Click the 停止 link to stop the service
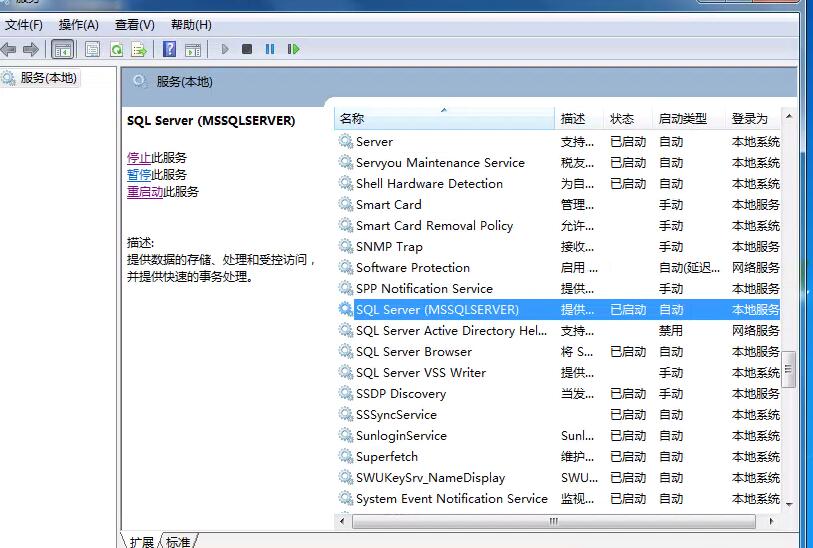 pos(139,158)
